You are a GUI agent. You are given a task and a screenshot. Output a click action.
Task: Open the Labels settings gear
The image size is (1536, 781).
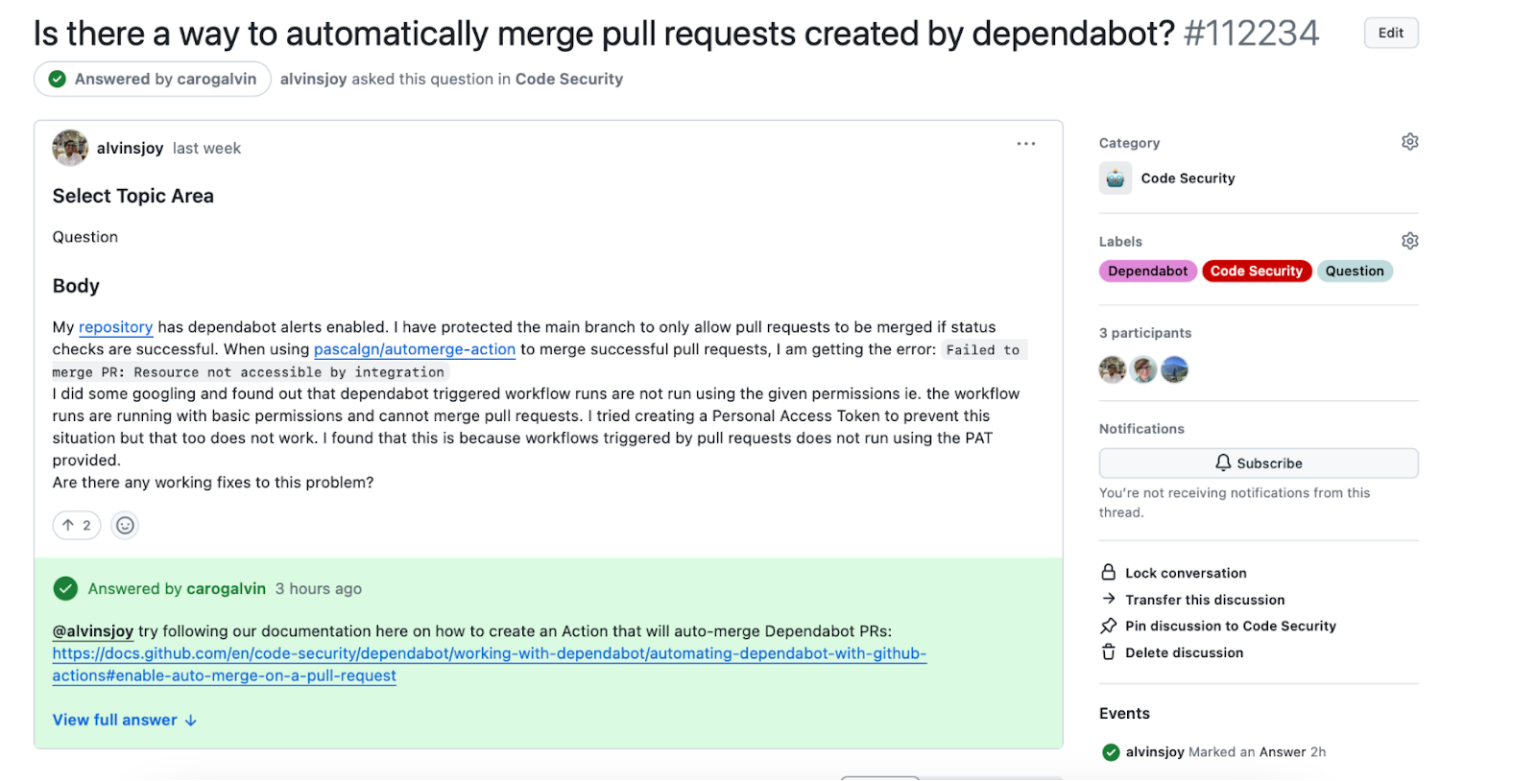point(1410,240)
